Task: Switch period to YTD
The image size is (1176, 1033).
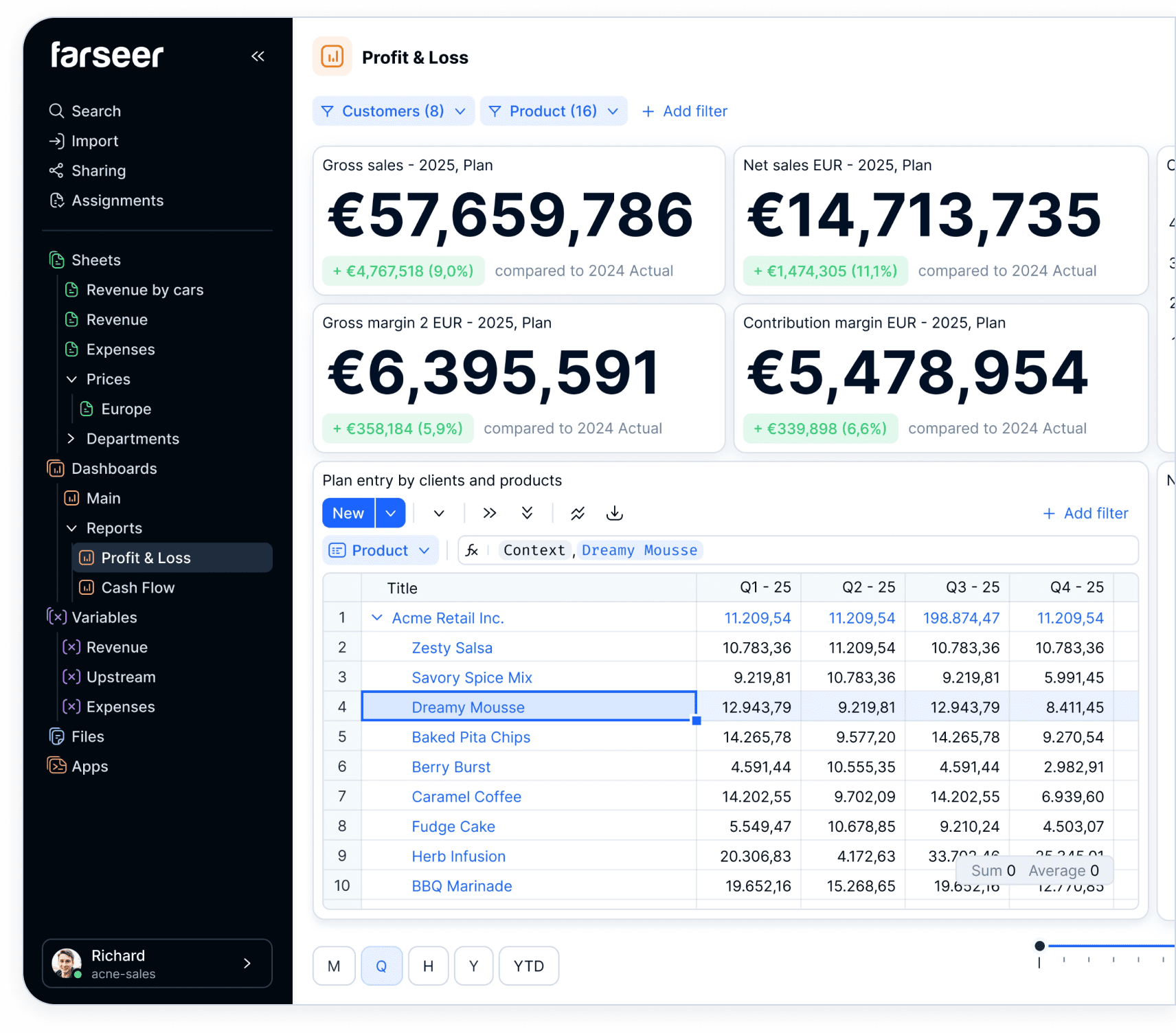Action: (529, 966)
